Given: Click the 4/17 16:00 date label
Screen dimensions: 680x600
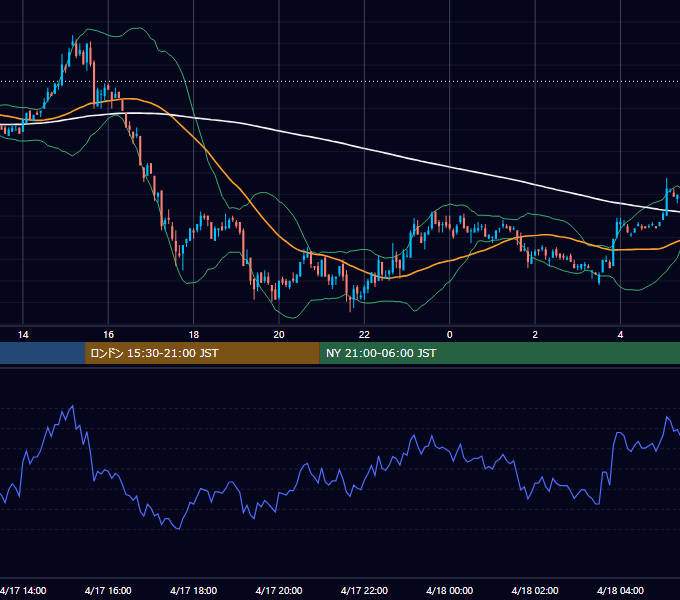Looking at the screenshot, I should click(x=108, y=590).
